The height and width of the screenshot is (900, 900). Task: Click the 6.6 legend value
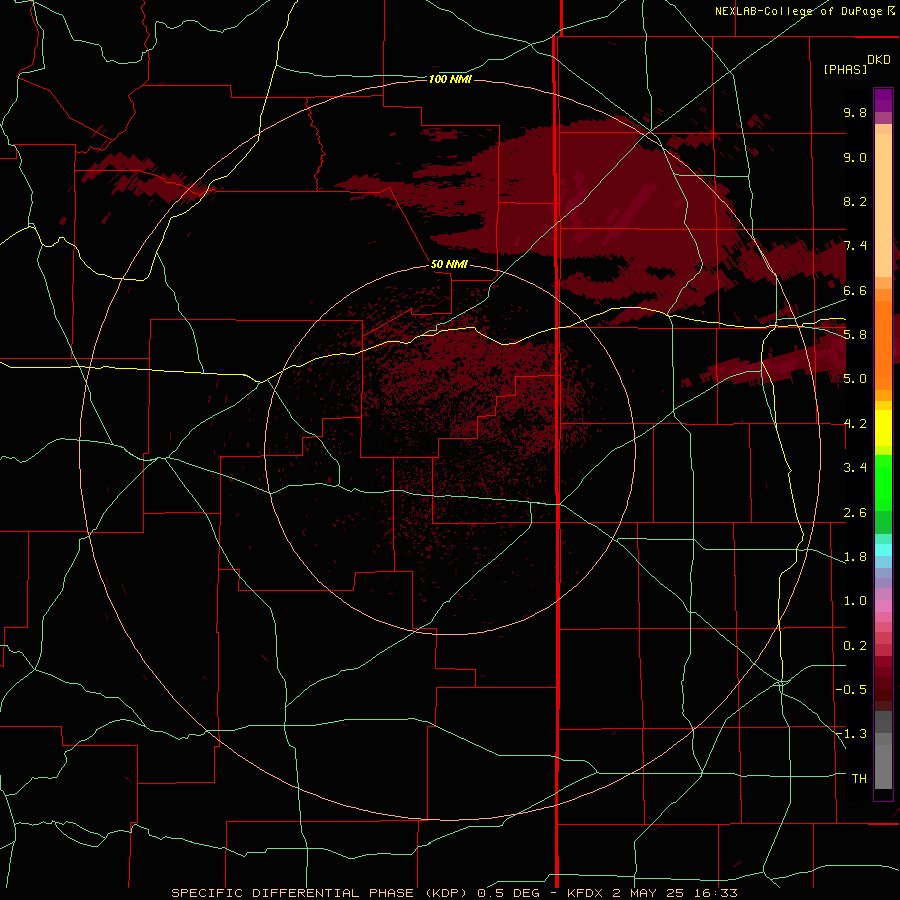(855, 290)
